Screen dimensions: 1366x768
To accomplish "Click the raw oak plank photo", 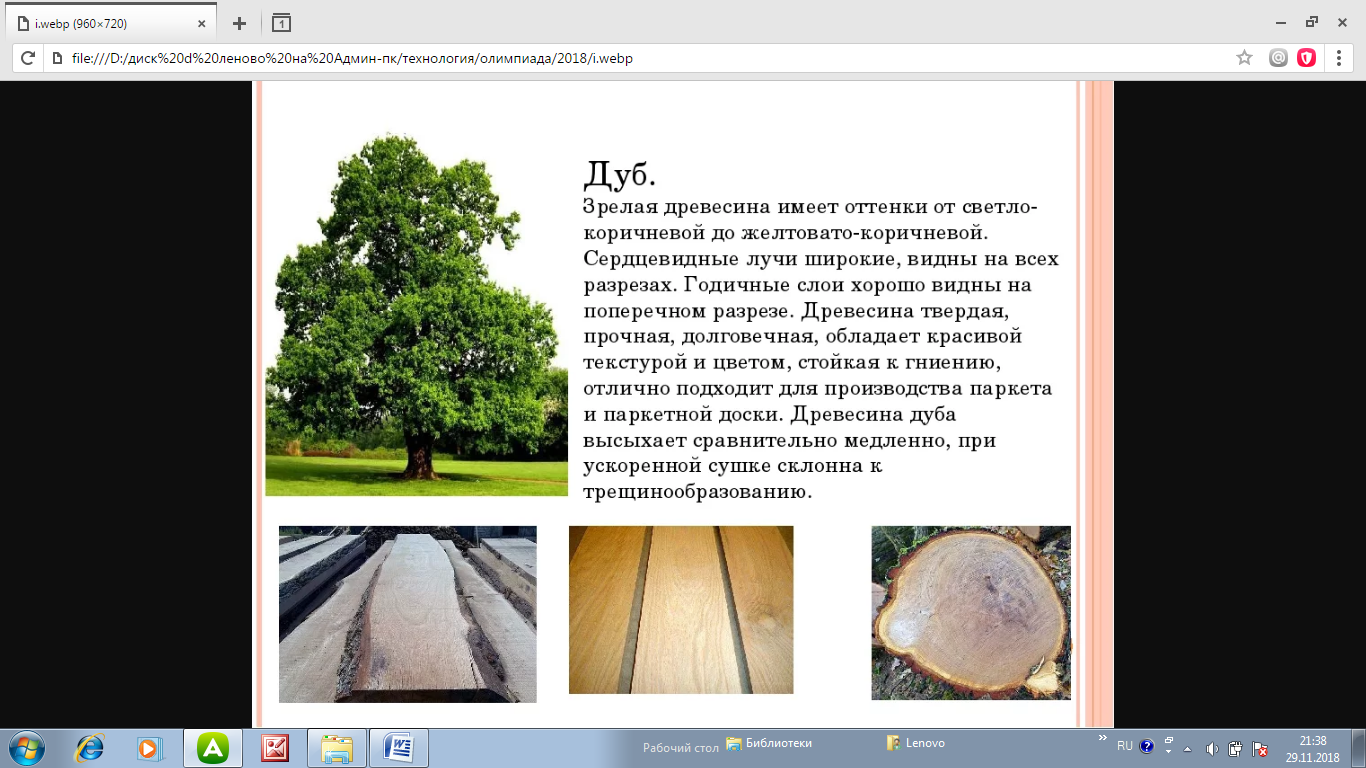I will click(408, 614).
